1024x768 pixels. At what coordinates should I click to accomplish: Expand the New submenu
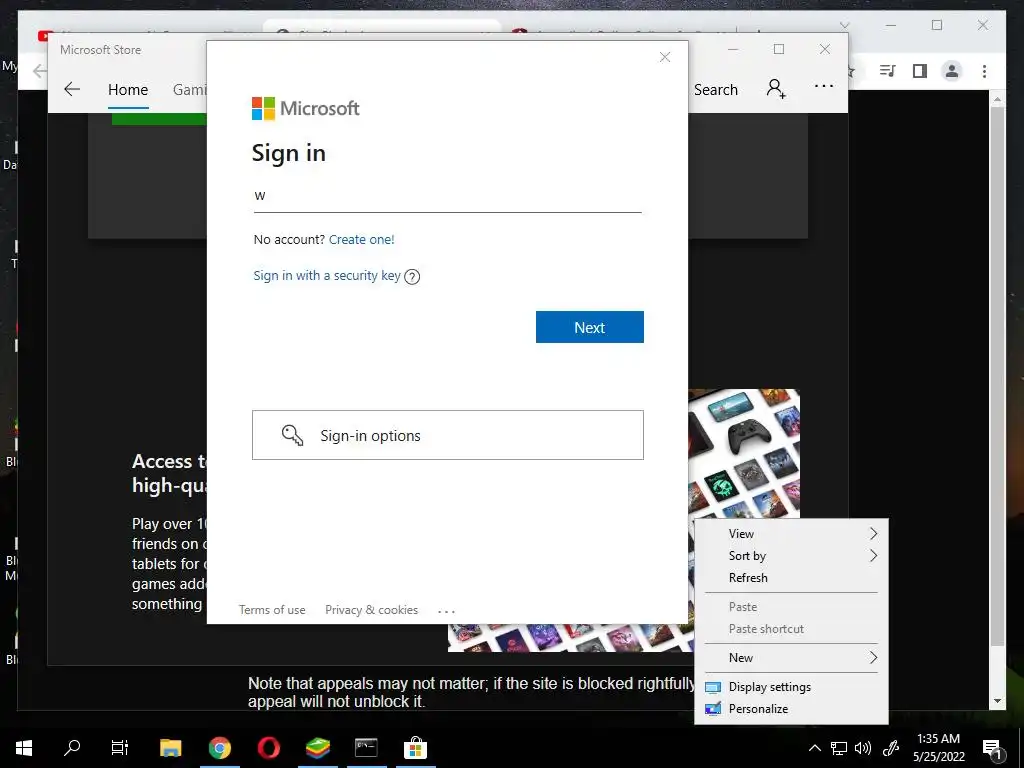click(791, 658)
